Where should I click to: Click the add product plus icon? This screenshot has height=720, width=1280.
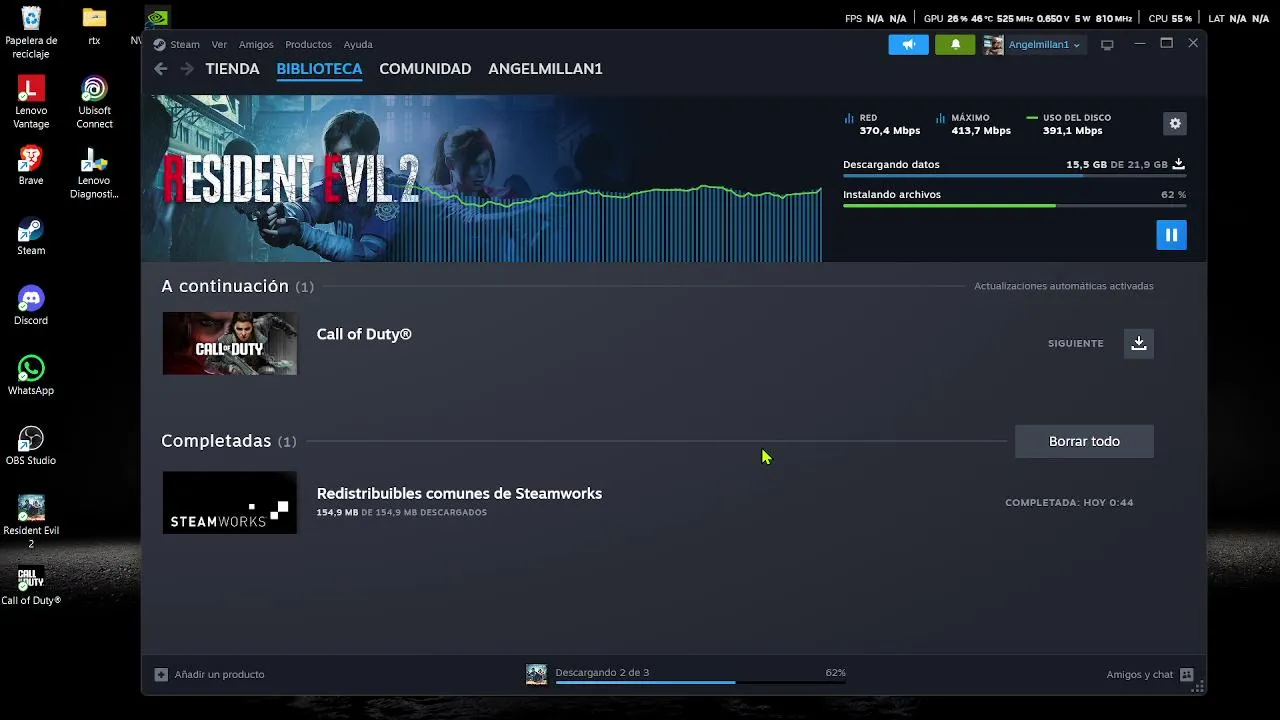161,674
